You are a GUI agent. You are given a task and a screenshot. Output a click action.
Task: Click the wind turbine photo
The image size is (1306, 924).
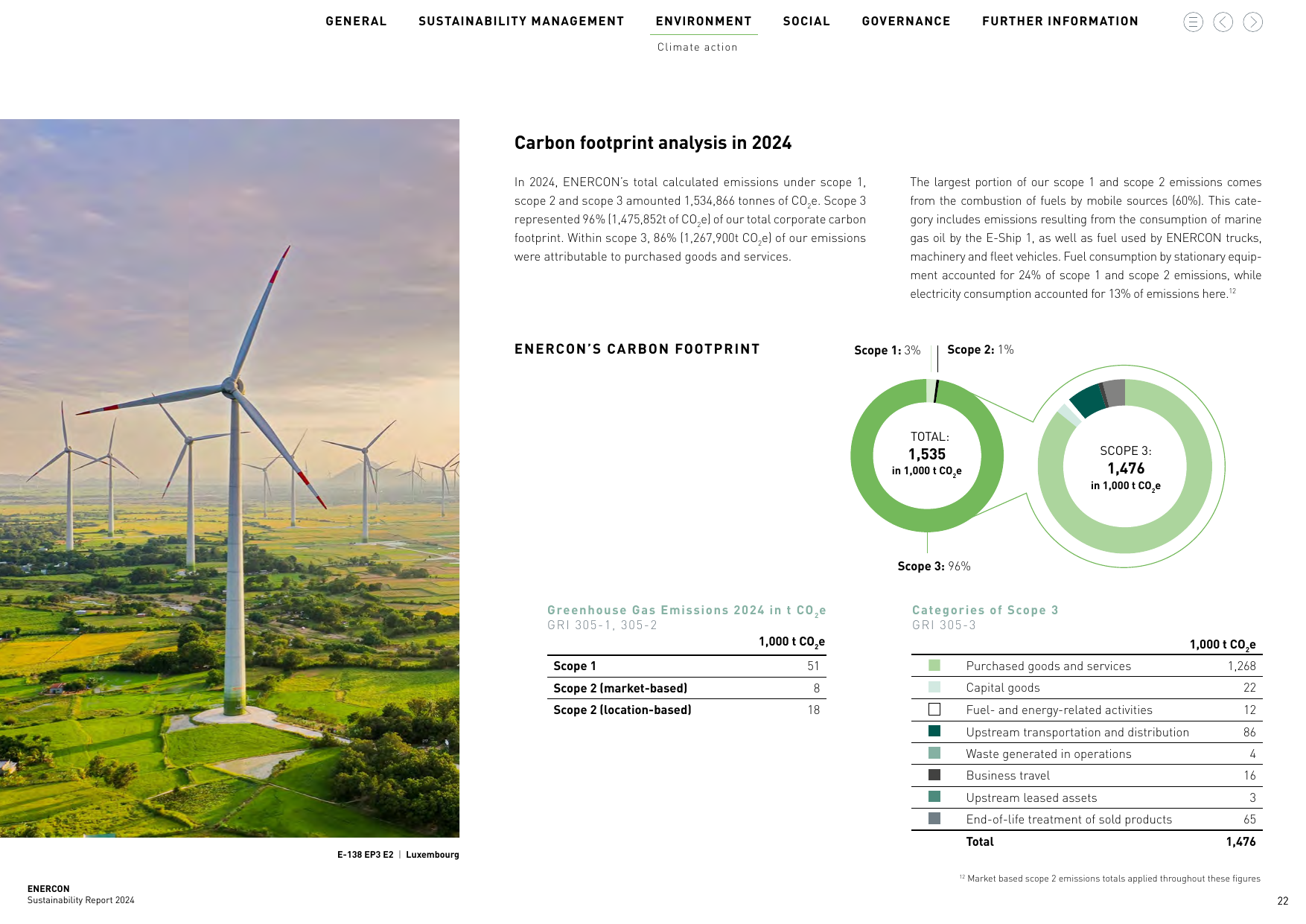229,478
